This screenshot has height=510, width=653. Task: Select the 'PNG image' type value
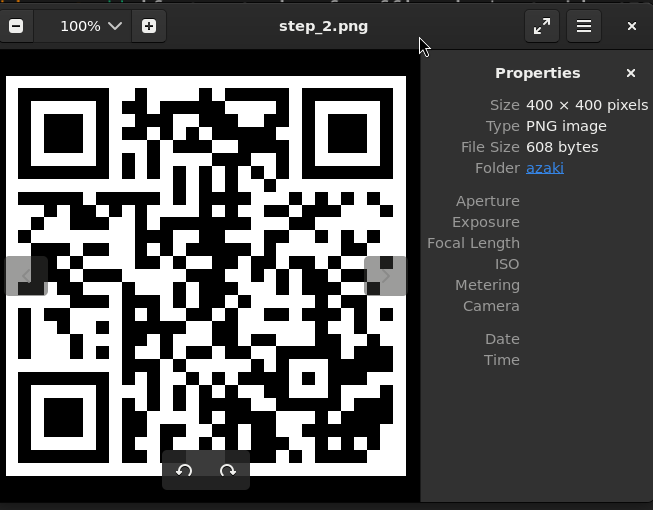566,126
